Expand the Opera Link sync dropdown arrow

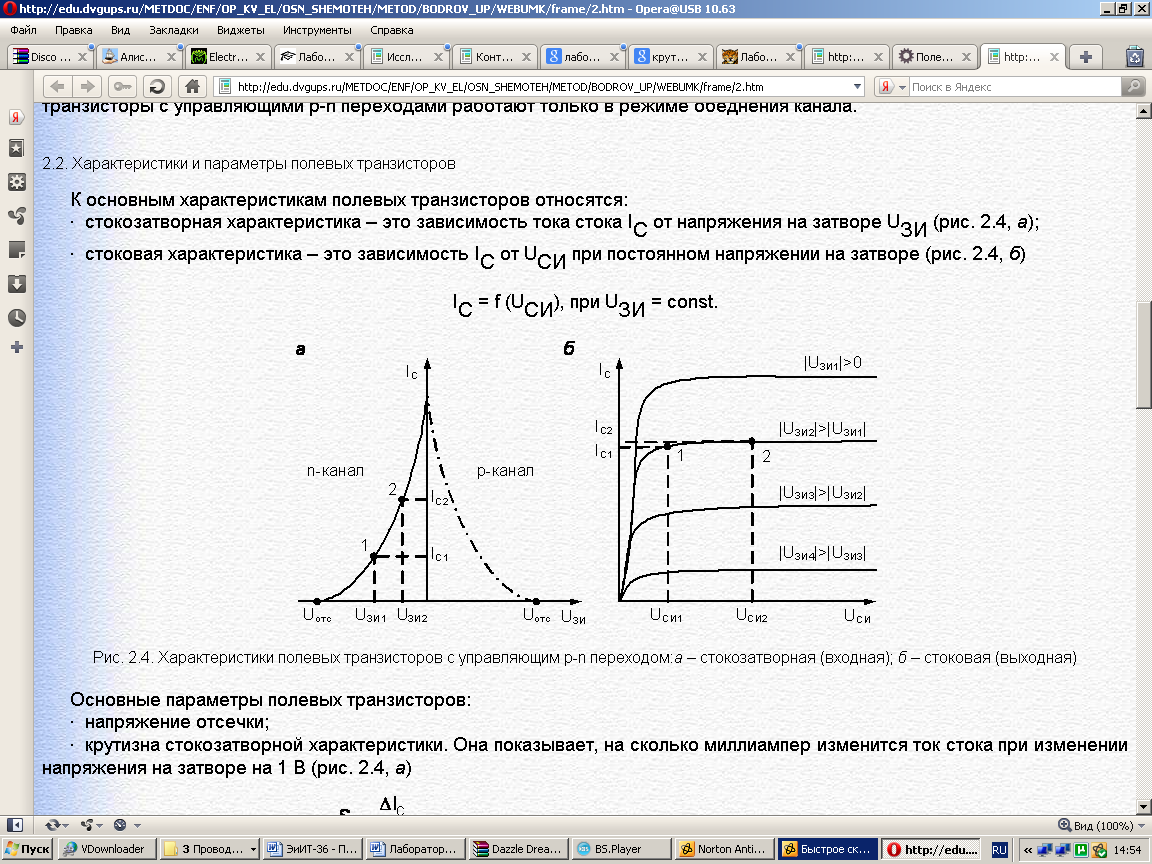coord(66,826)
